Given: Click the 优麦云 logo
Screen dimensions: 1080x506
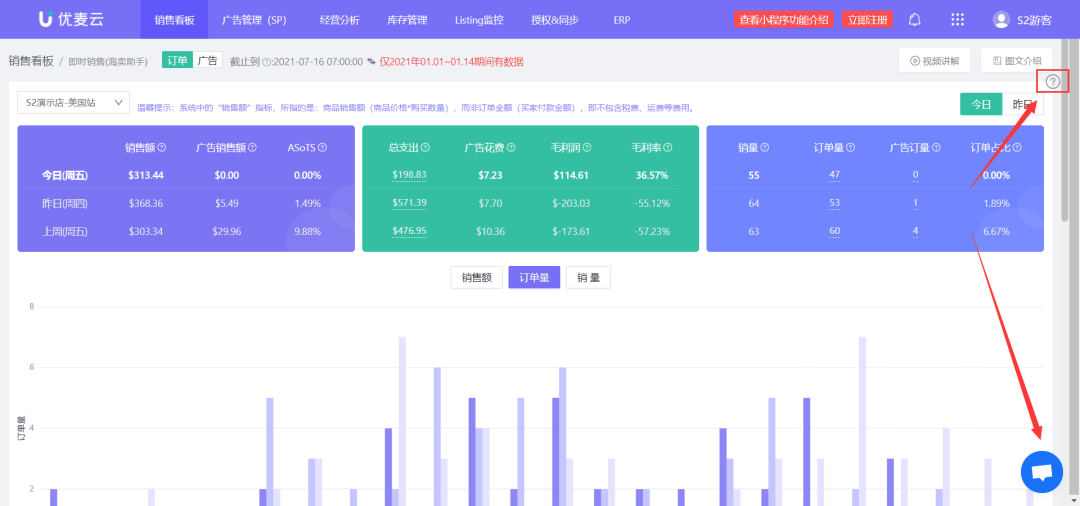Looking at the screenshot, I should (70, 19).
